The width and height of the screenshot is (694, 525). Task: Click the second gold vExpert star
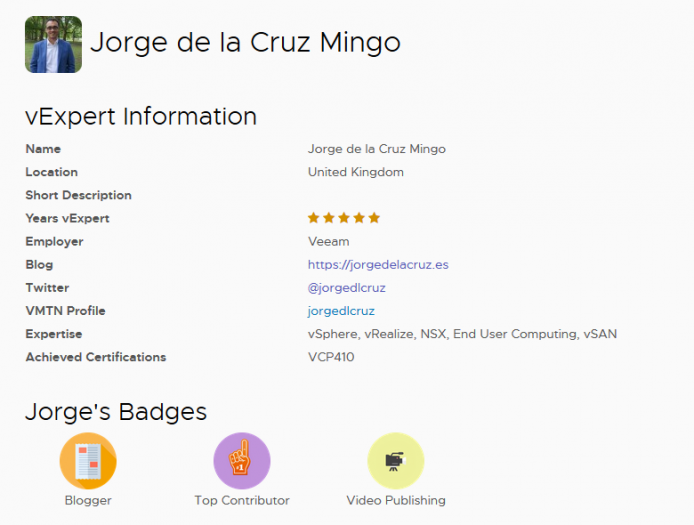pyautogui.click(x=329, y=218)
